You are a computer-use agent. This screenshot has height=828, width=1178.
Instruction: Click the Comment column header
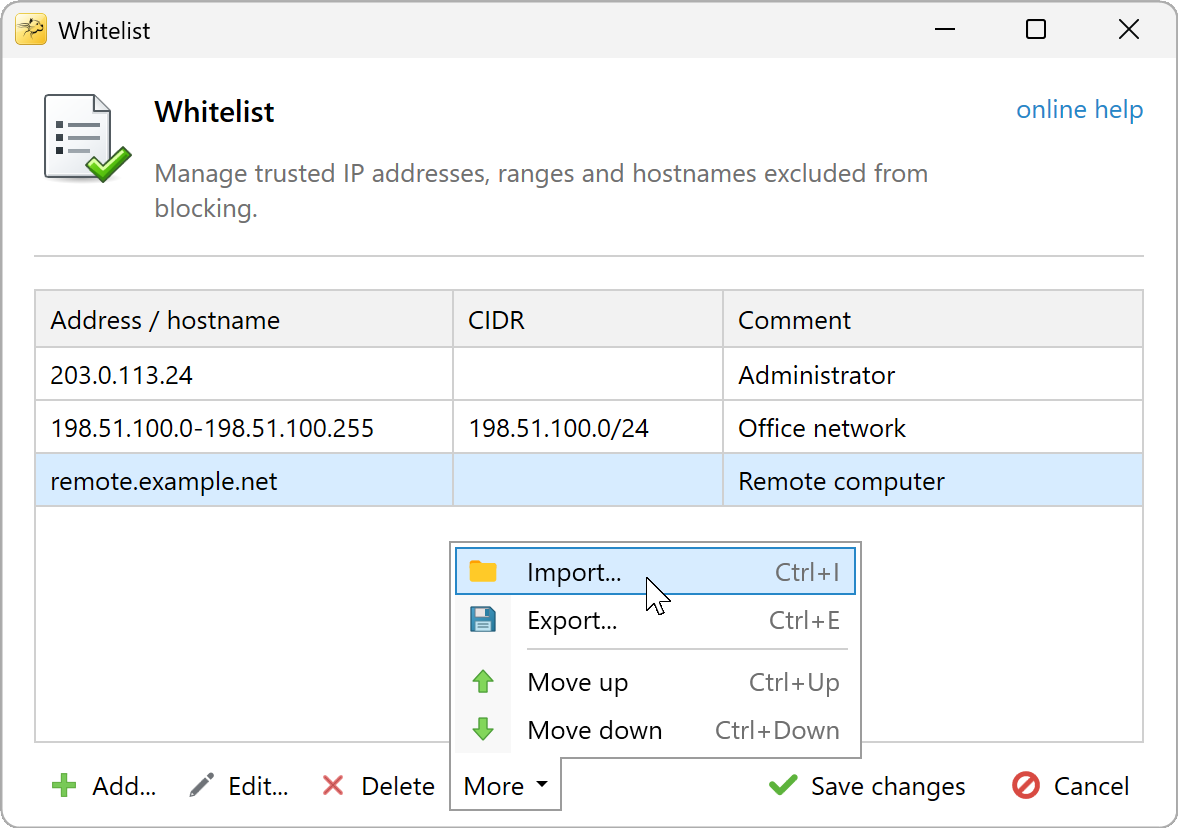[x=932, y=319]
